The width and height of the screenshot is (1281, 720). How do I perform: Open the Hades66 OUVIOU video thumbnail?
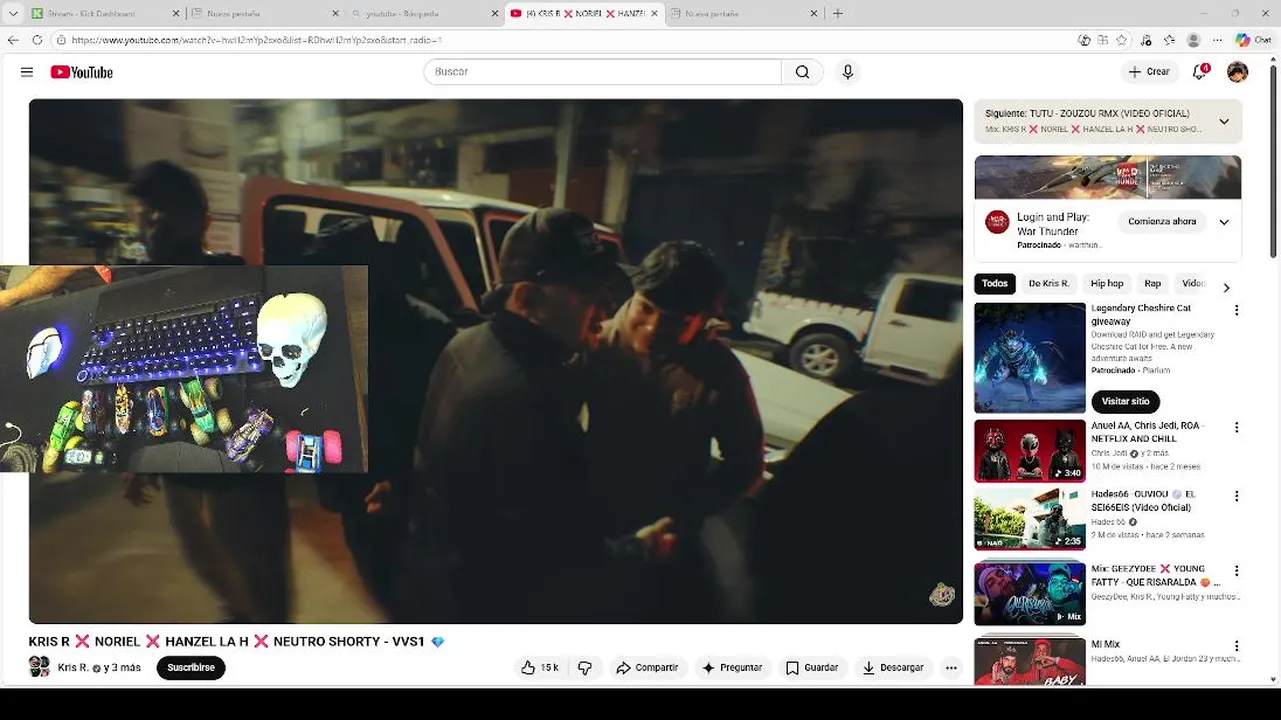[x=1030, y=519]
